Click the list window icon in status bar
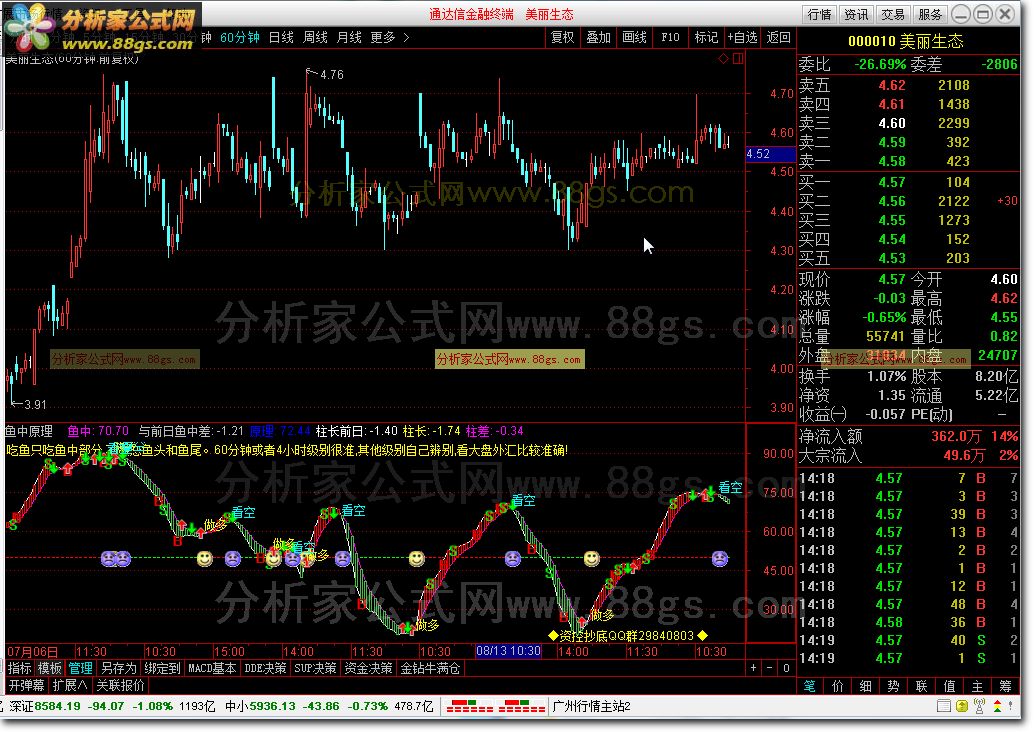The height and width of the screenshot is (732, 1034). coord(944,706)
